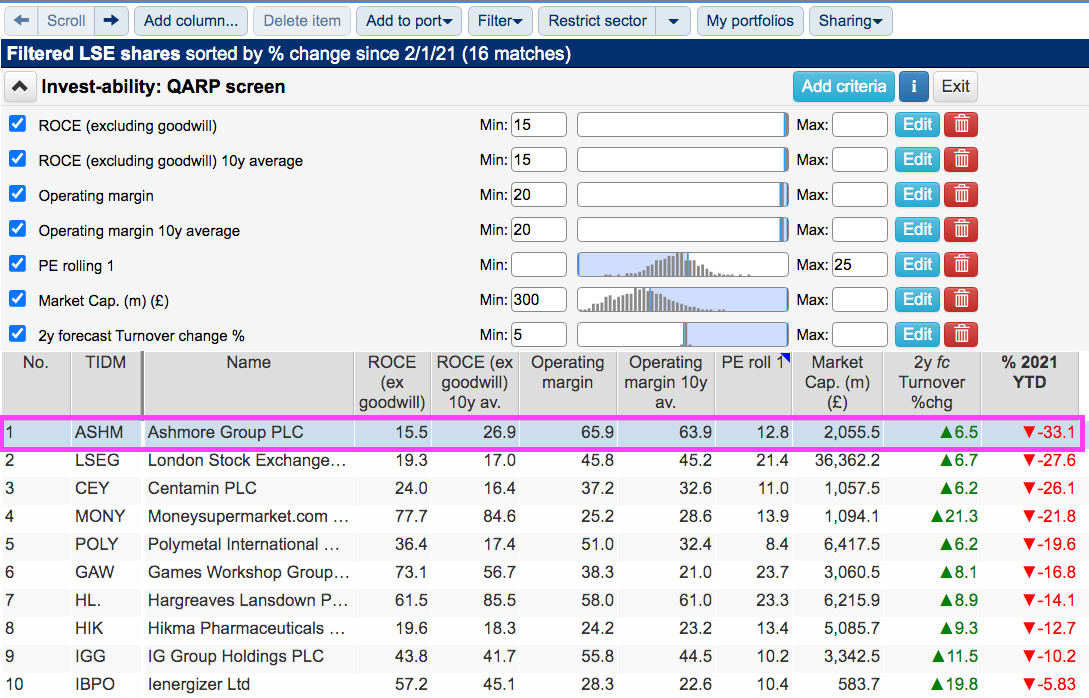Exit the QARP screen

pyautogui.click(x=956, y=86)
